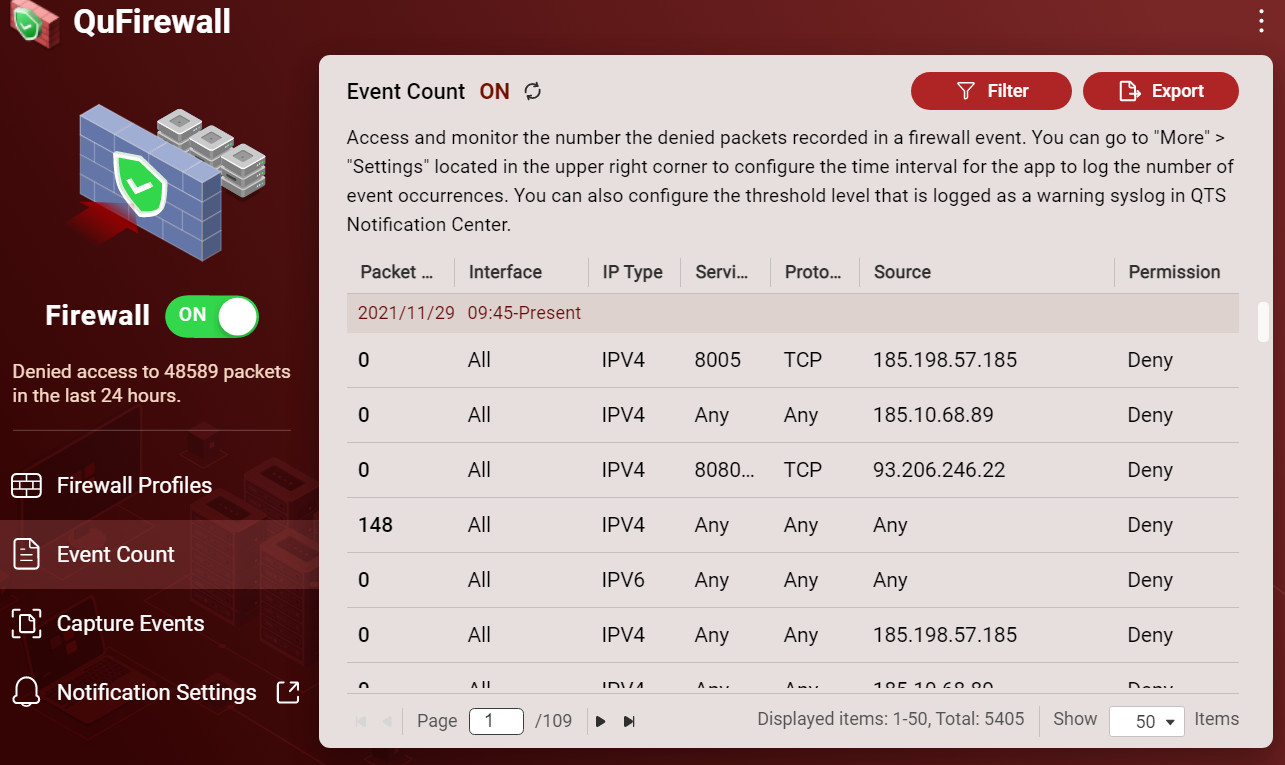Sort by the Permission column header
Viewport: 1285px width, 765px height.
(1174, 272)
